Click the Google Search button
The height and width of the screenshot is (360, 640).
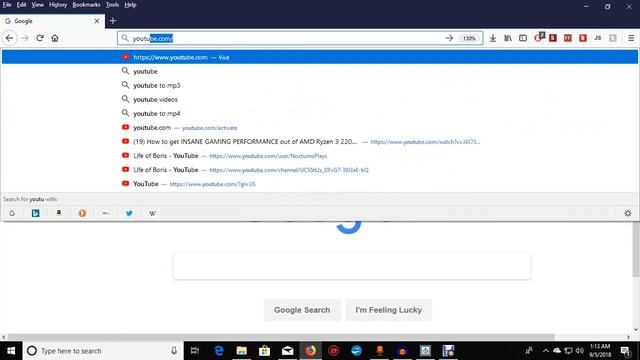coord(302,310)
